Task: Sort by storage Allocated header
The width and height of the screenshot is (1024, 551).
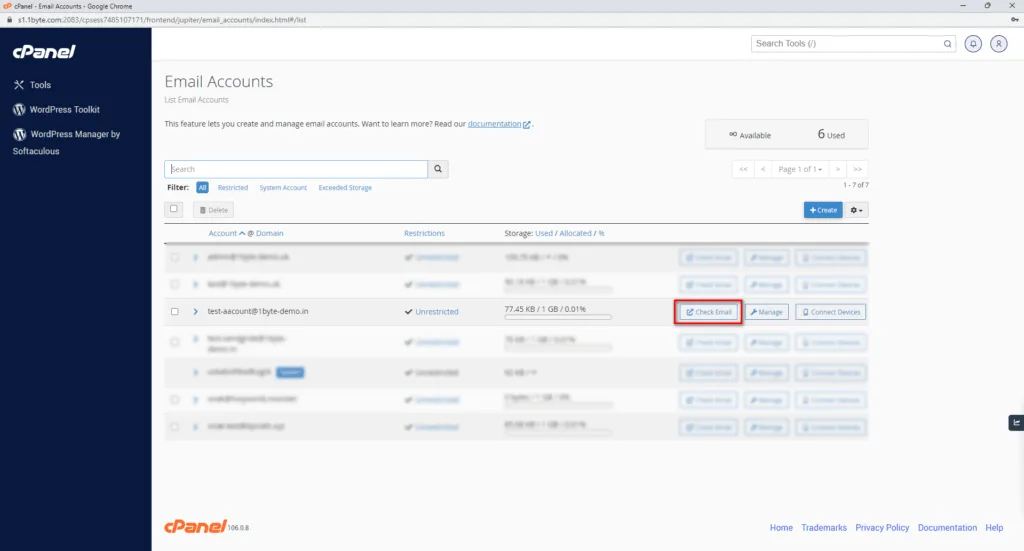Action: point(575,233)
